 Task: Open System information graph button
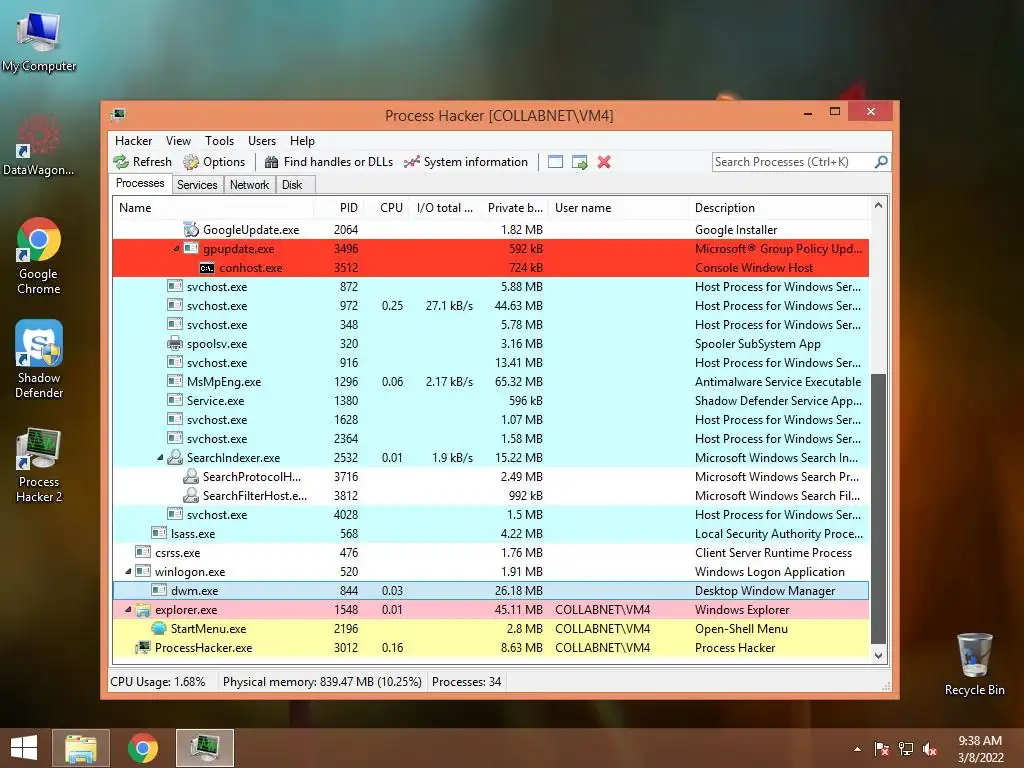[466, 162]
